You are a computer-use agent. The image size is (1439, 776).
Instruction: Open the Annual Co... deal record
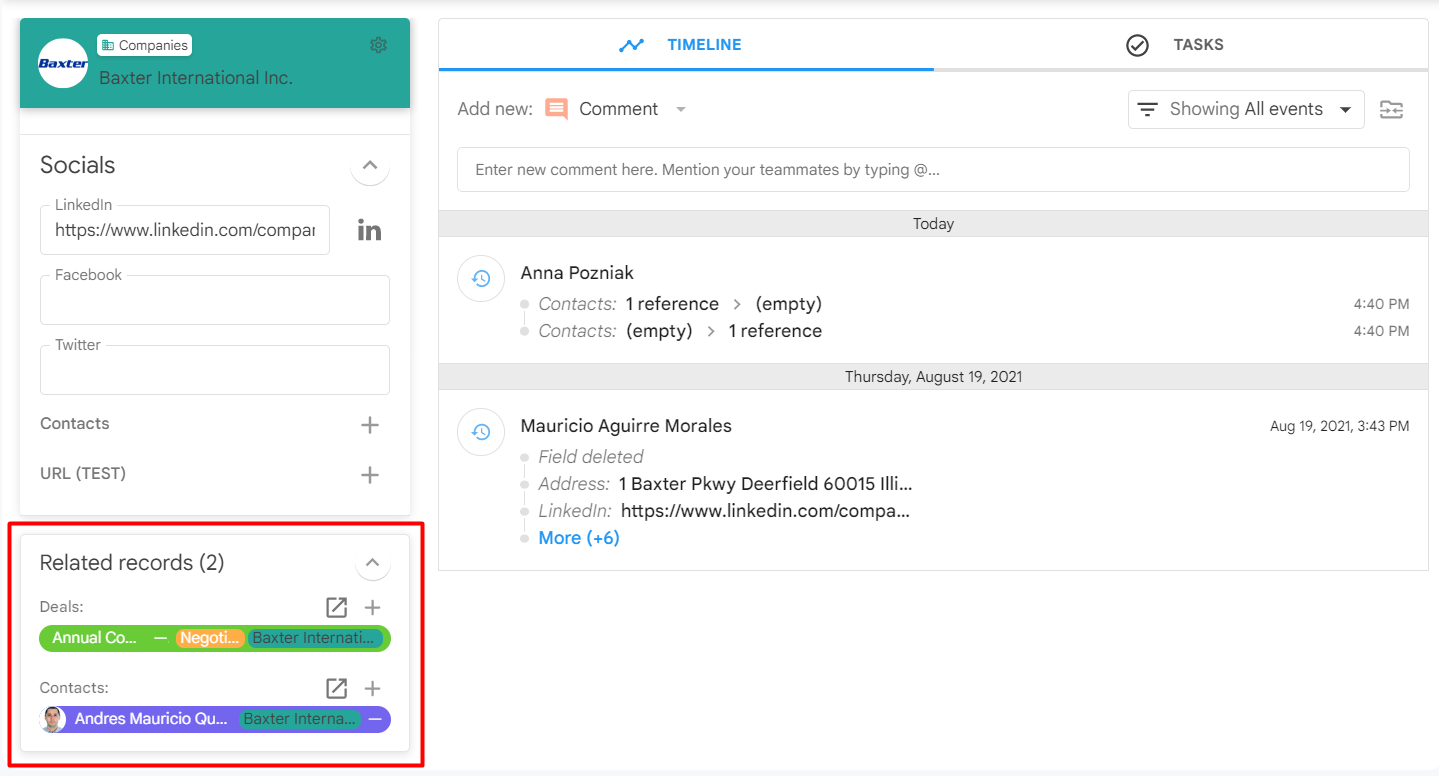(x=95, y=638)
